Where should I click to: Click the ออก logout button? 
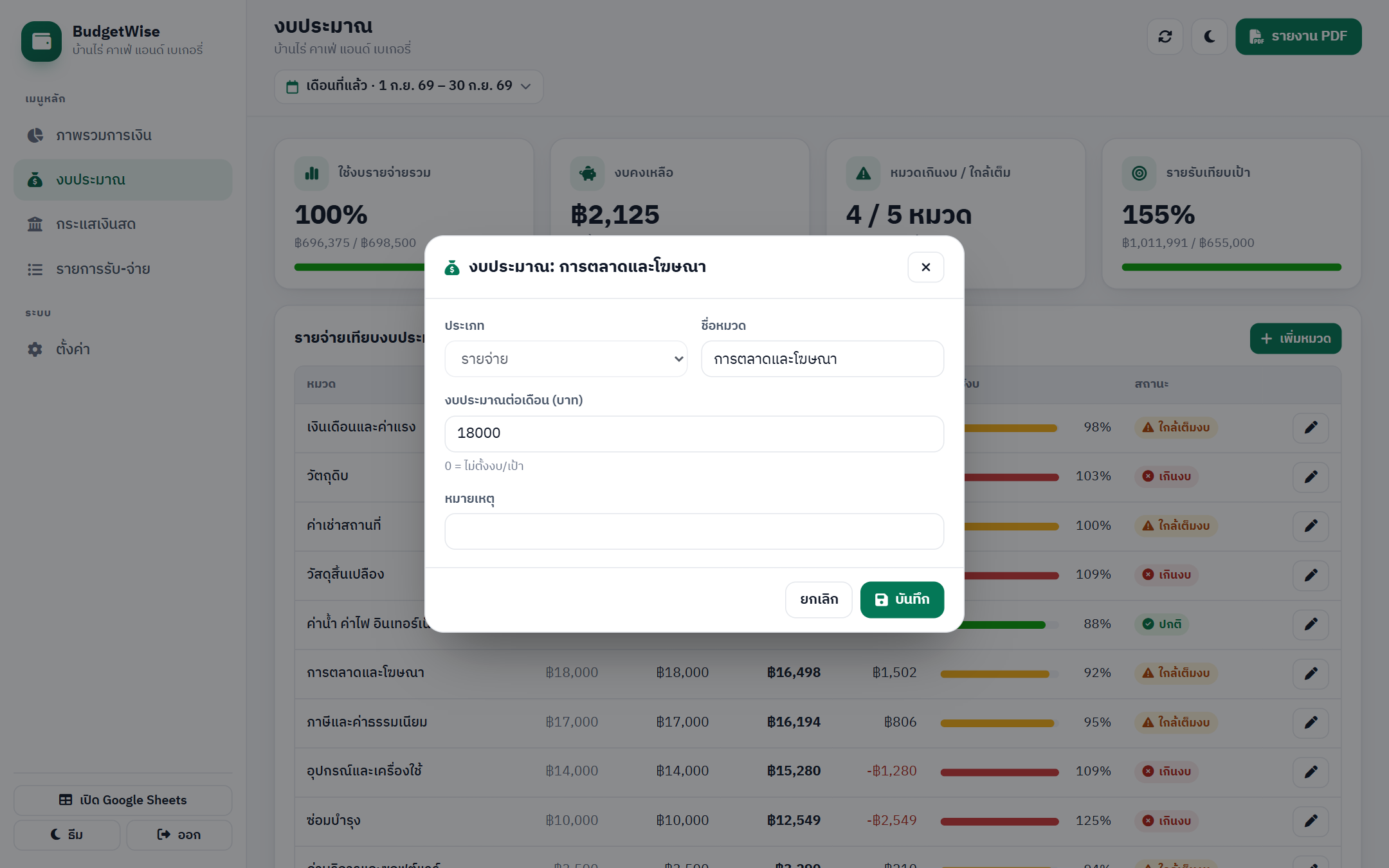click(179, 835)
